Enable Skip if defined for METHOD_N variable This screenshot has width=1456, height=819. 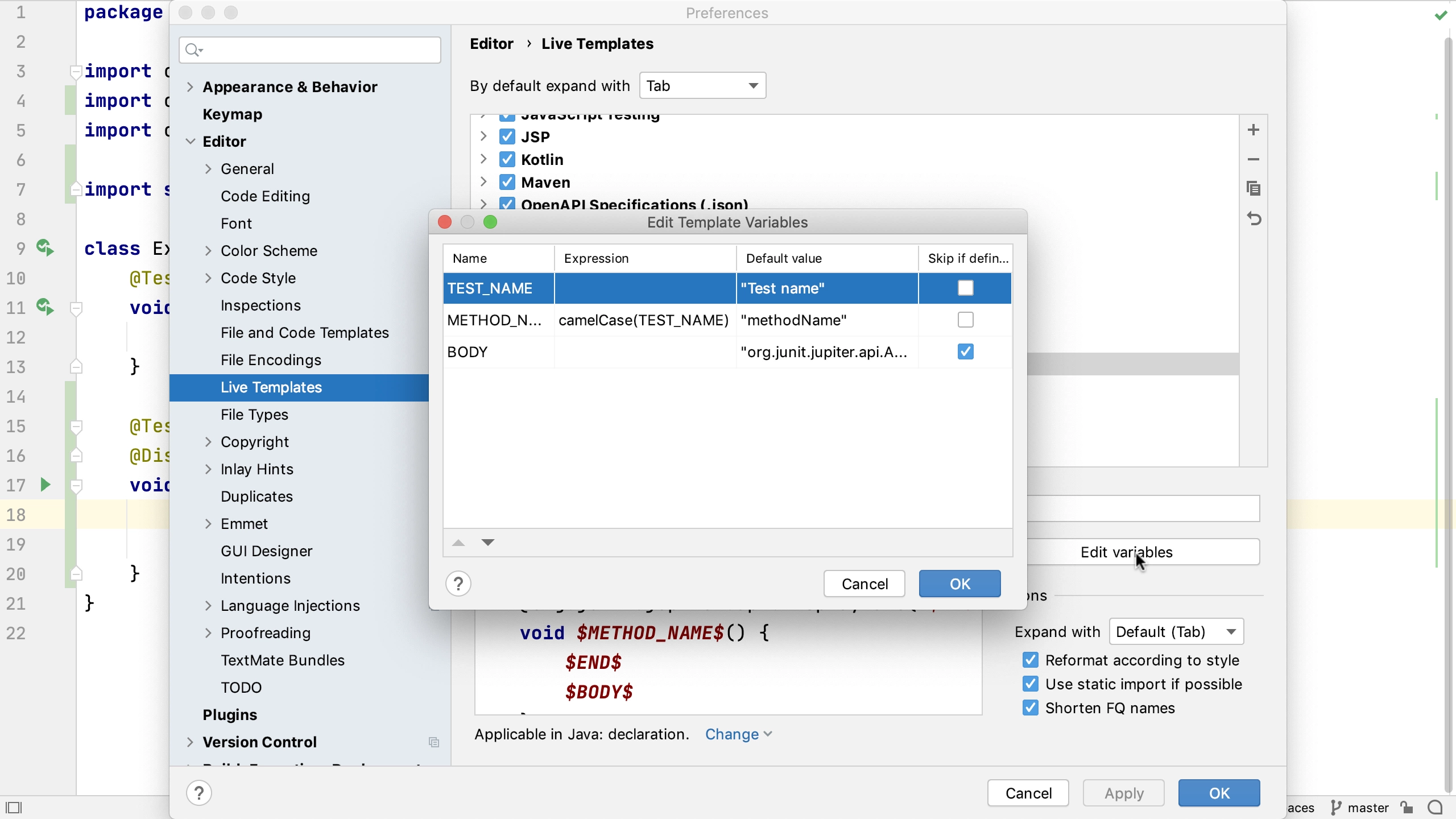tap(965, 320)
